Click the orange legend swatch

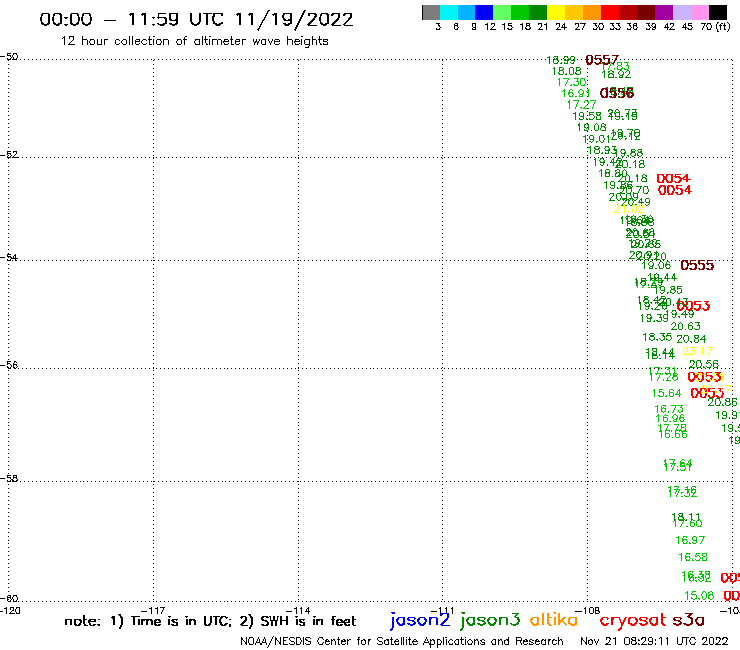pos(592,12)
